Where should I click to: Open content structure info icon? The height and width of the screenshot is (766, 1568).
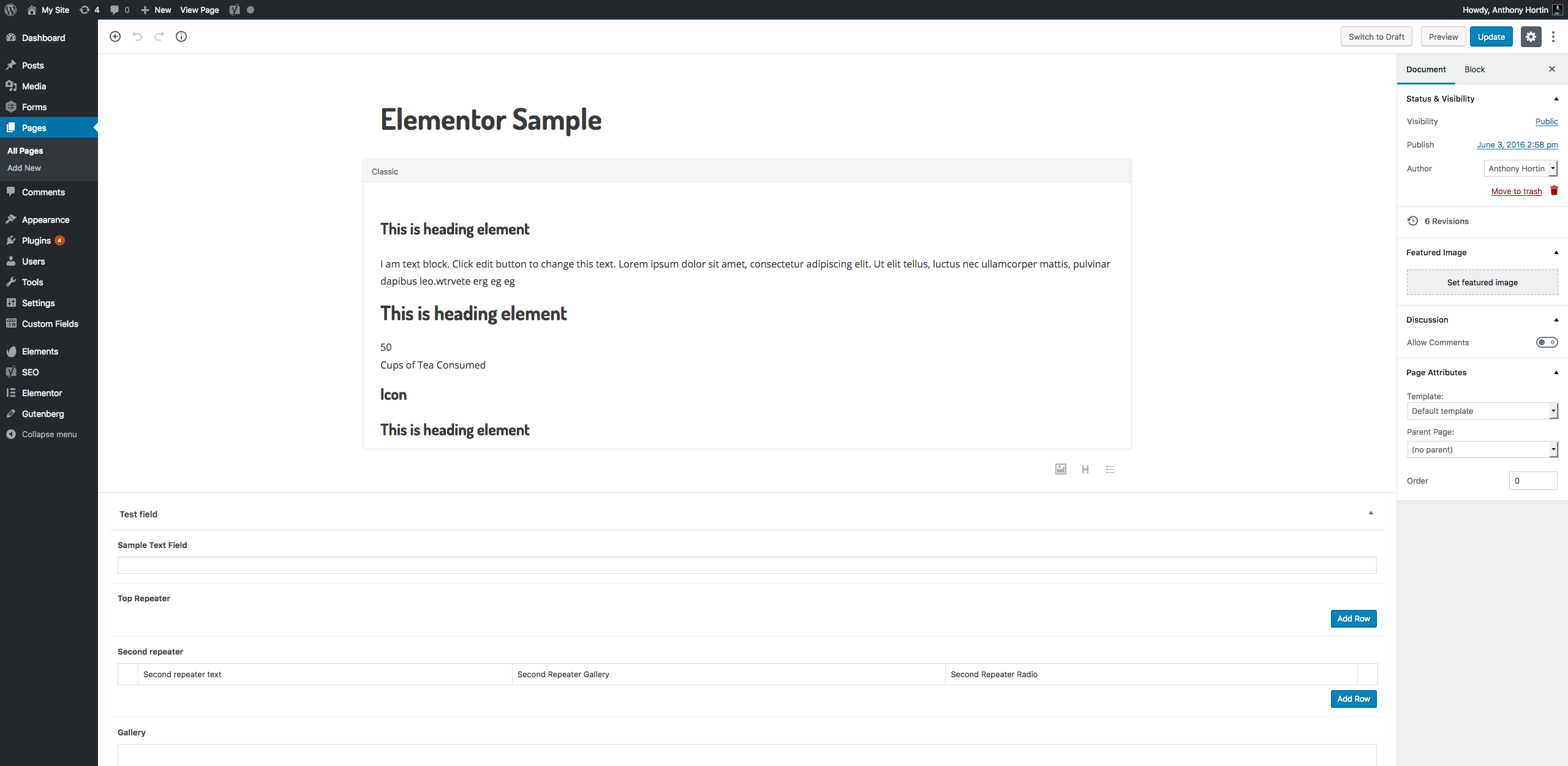tap(181, 36)
